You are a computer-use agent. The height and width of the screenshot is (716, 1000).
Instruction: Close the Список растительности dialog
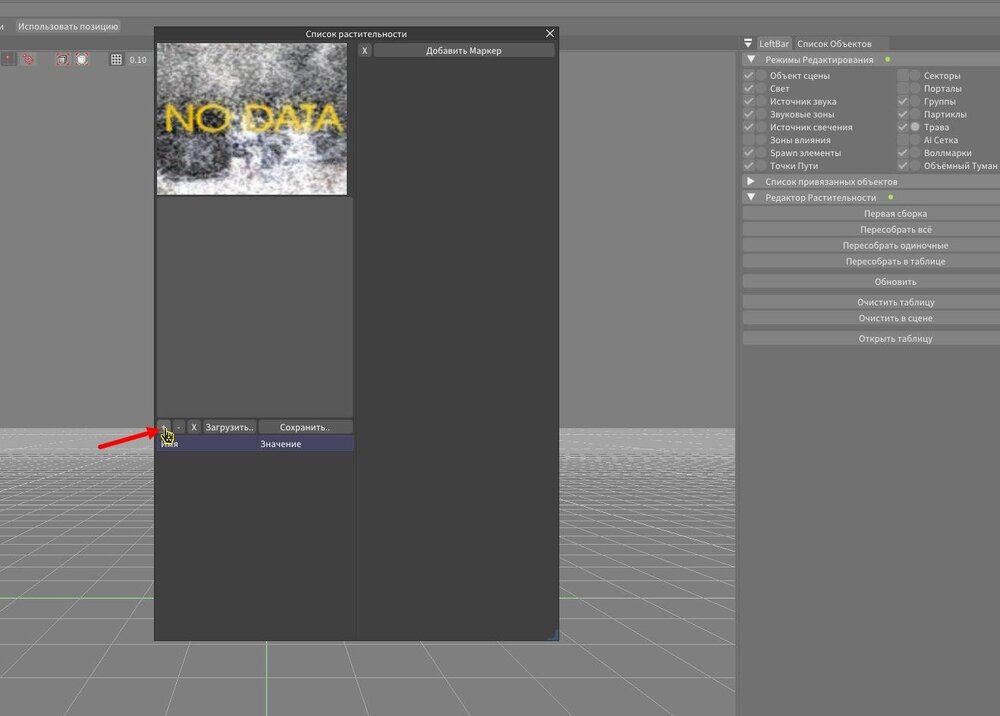point(549,34)
